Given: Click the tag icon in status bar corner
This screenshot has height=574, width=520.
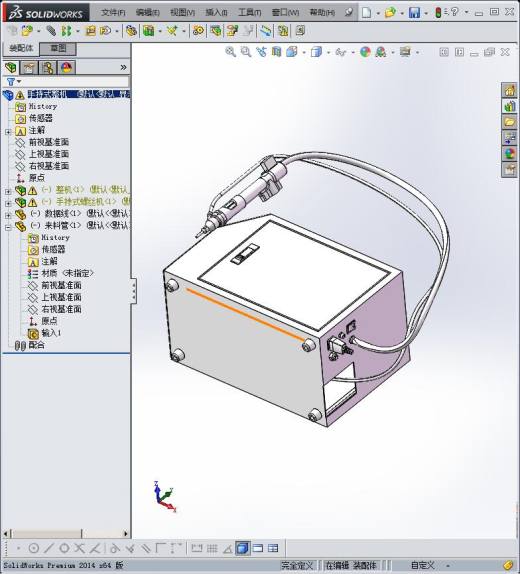Looking at the screenshot, I should (508, 566).
